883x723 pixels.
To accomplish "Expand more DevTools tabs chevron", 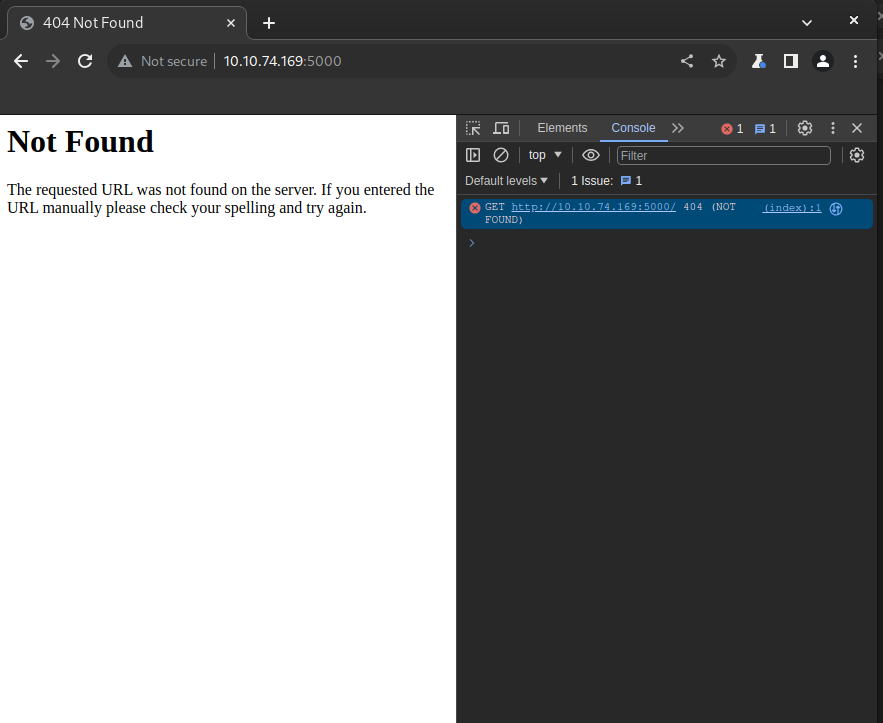I will pos(677,128).
